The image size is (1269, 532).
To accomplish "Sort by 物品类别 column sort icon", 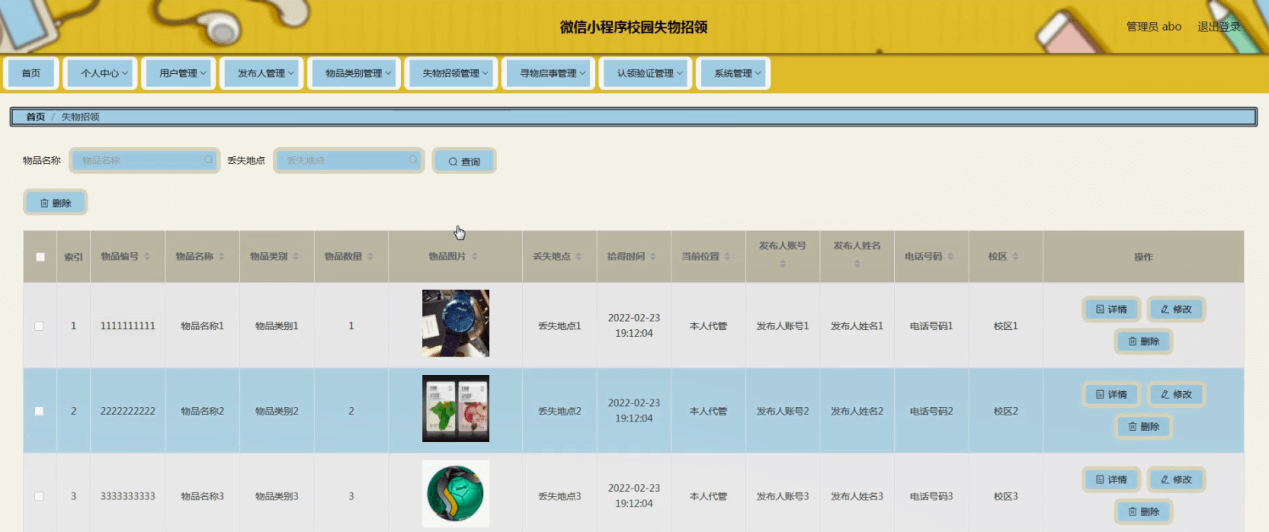I will 297,257.
